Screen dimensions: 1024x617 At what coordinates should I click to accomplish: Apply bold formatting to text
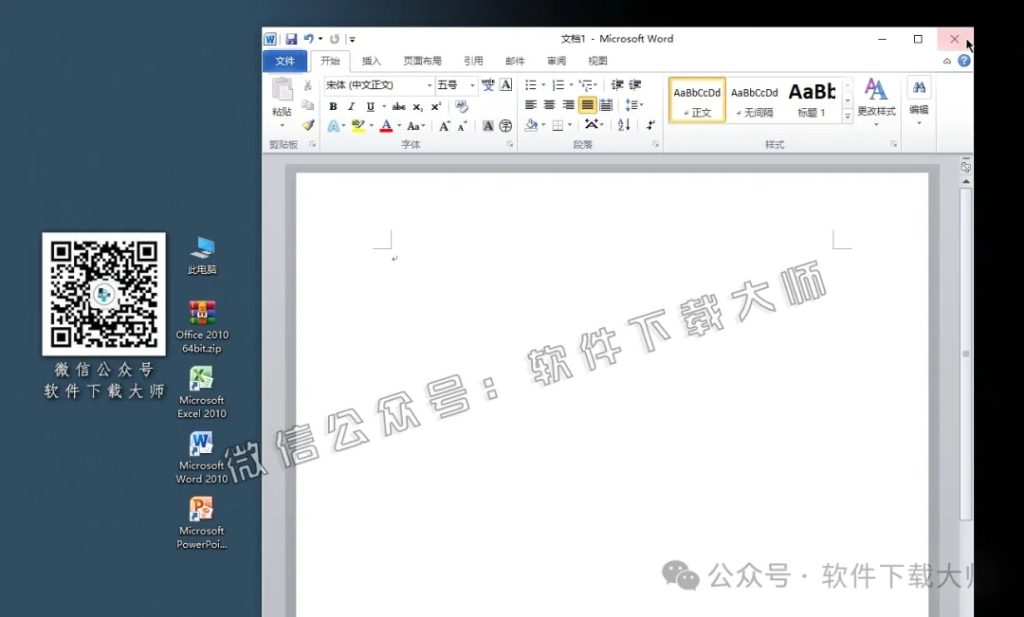click(x=334, y=106)
